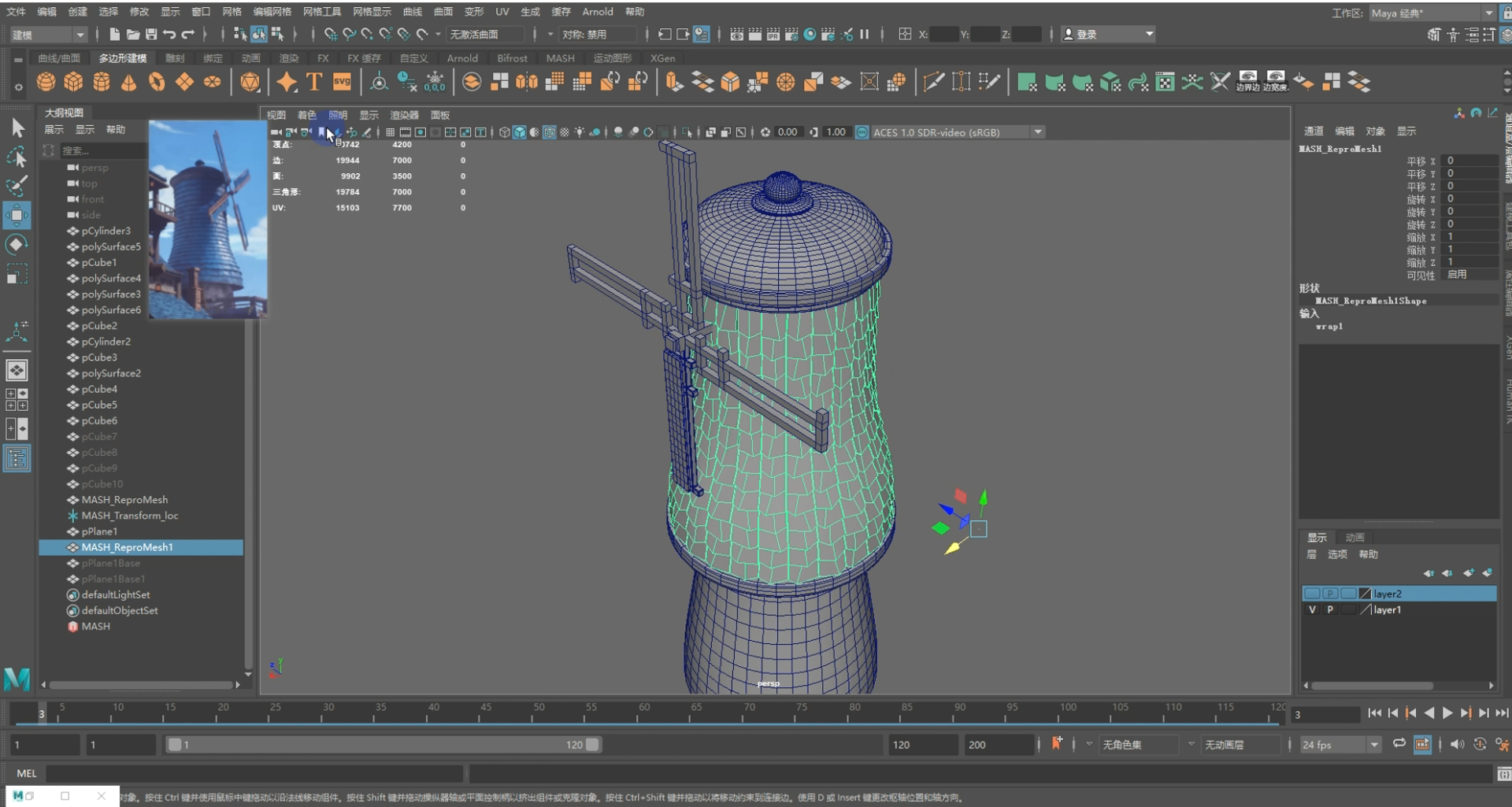Click the Open scene folder icon
The width and height of the screenshot is (1512, 807).
pyautogui.click(x=132, y=34)
